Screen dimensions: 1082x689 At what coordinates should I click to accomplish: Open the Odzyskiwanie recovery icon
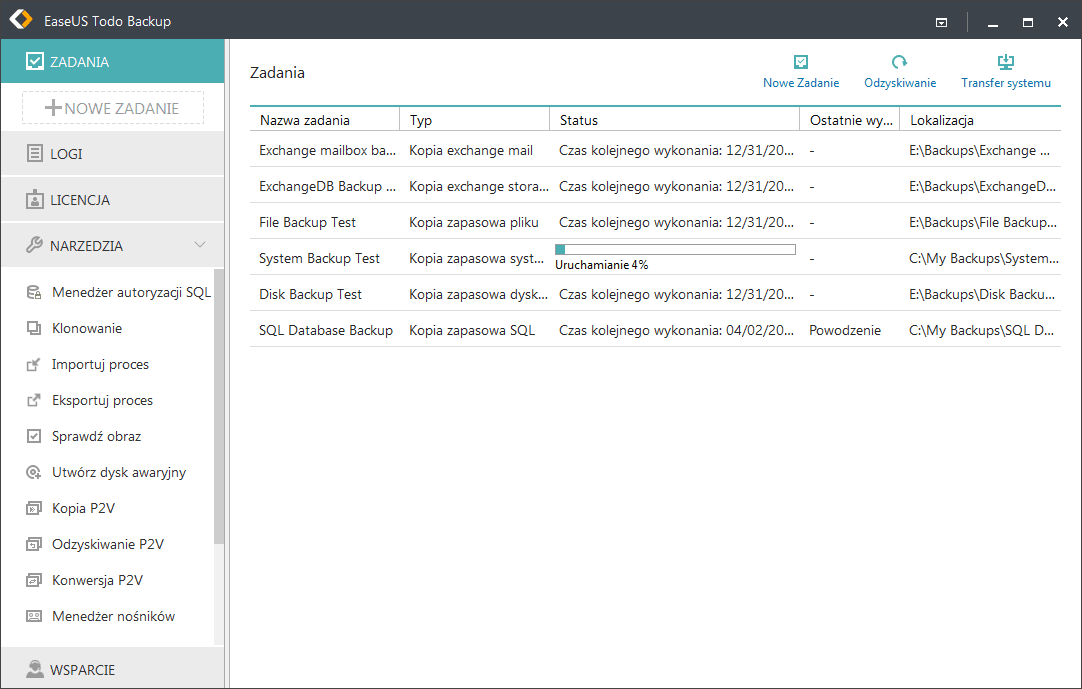click(899, 63)
